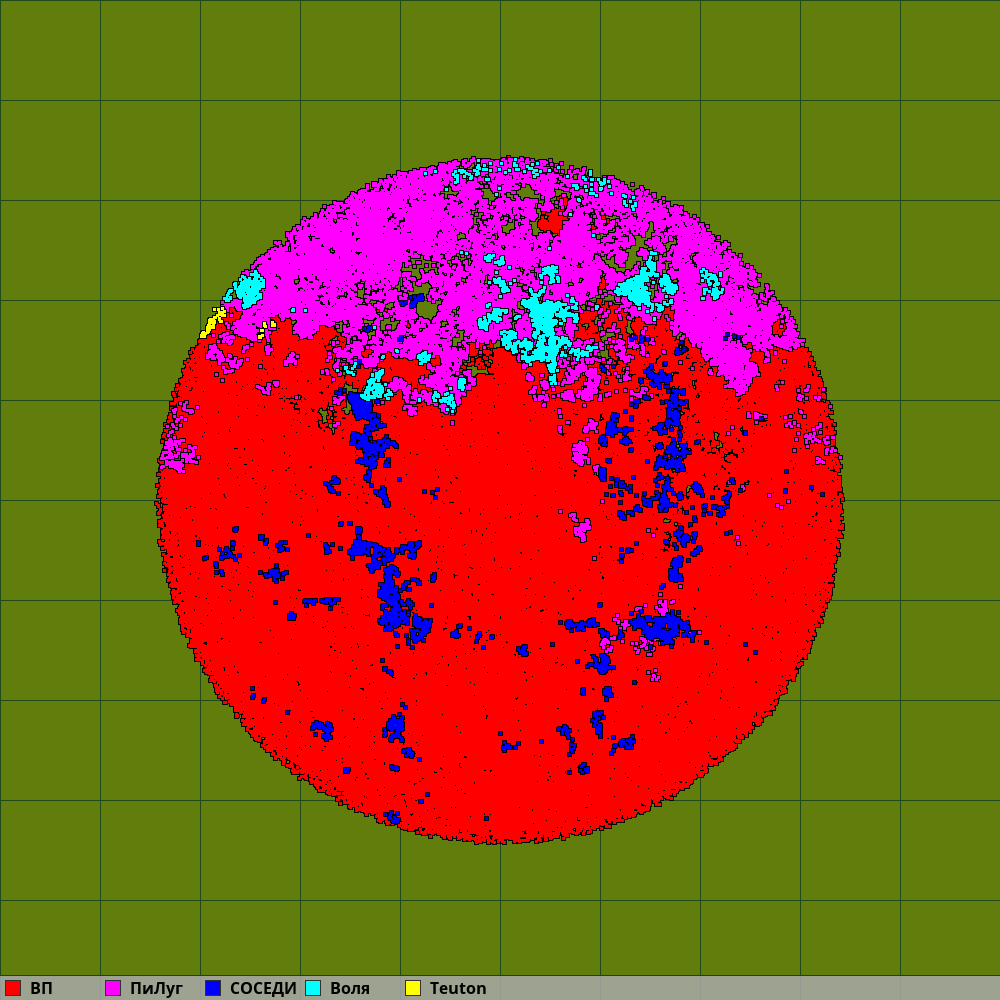Click the СОСЕДИ legend text

263,988
